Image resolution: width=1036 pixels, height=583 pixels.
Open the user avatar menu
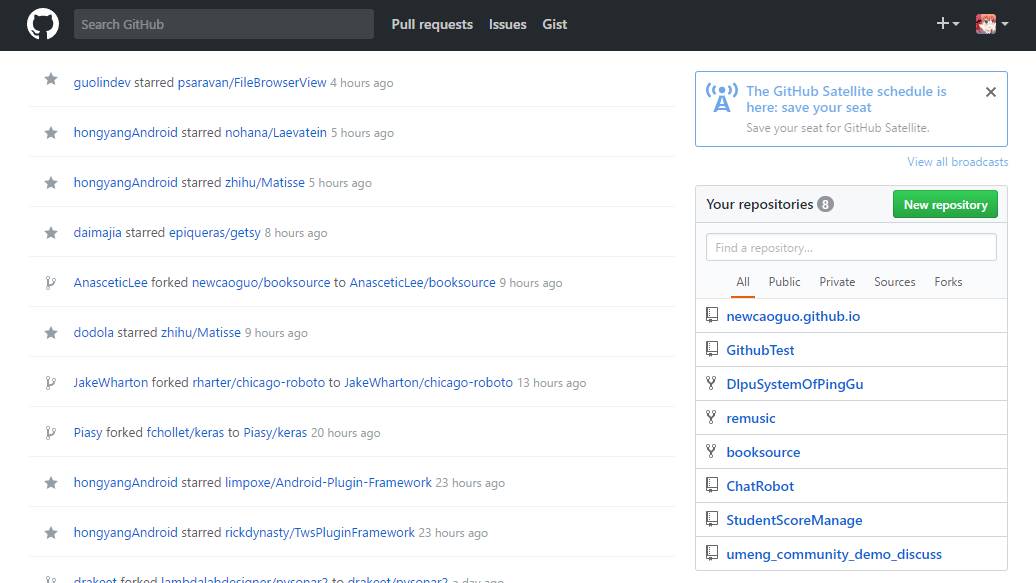tap(992, 24)
